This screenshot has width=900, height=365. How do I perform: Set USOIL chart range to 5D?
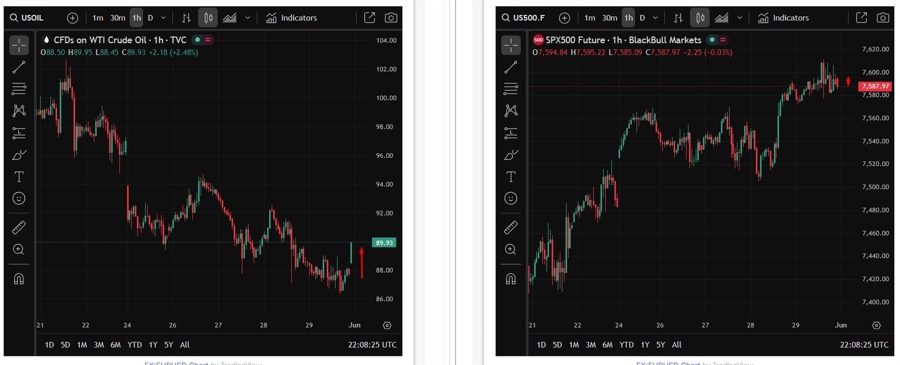click(x=65, y=345)
